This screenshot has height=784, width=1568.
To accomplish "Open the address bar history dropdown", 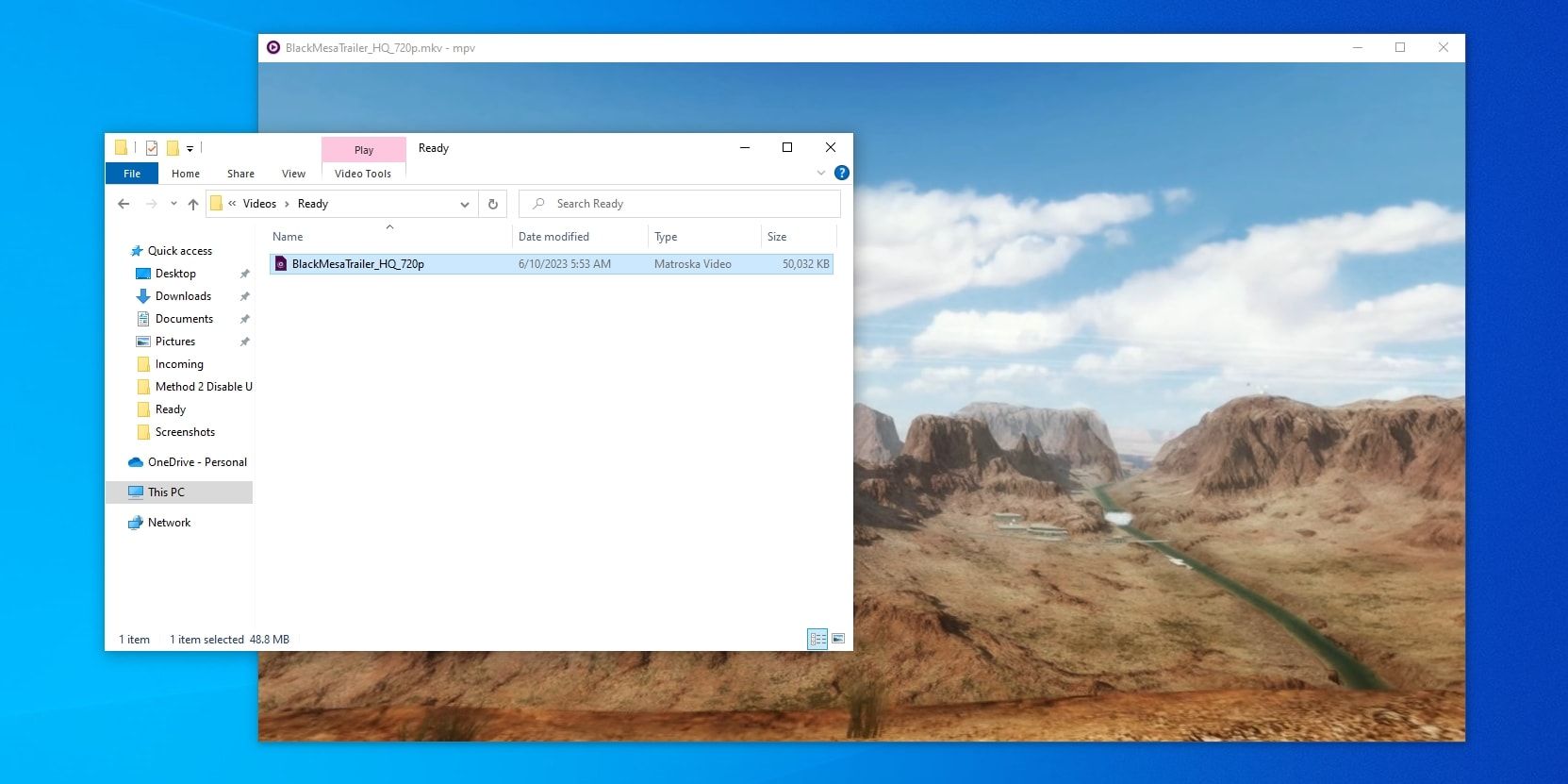I will pos(464,204).
